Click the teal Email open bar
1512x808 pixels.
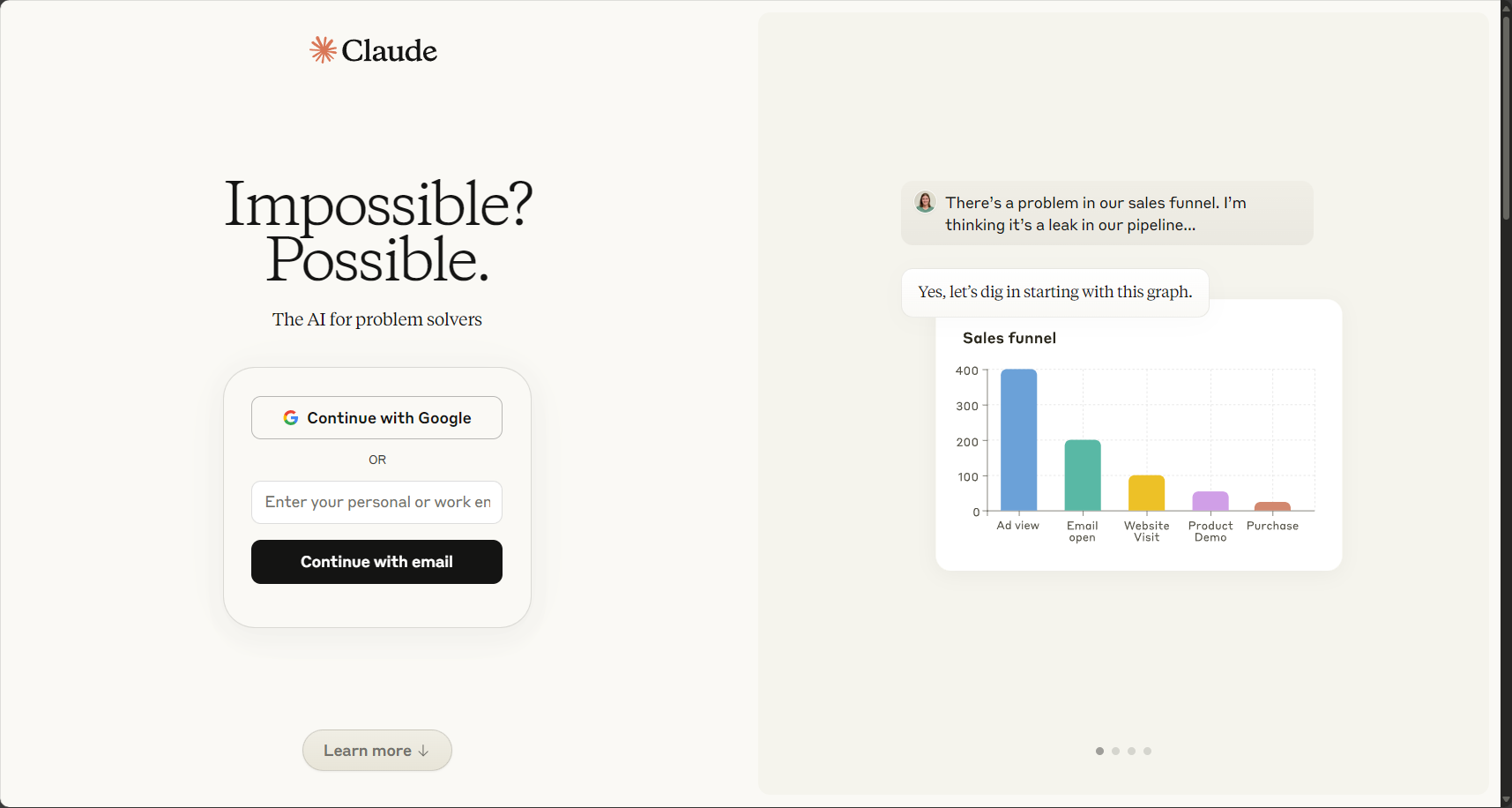(1083, 475)
